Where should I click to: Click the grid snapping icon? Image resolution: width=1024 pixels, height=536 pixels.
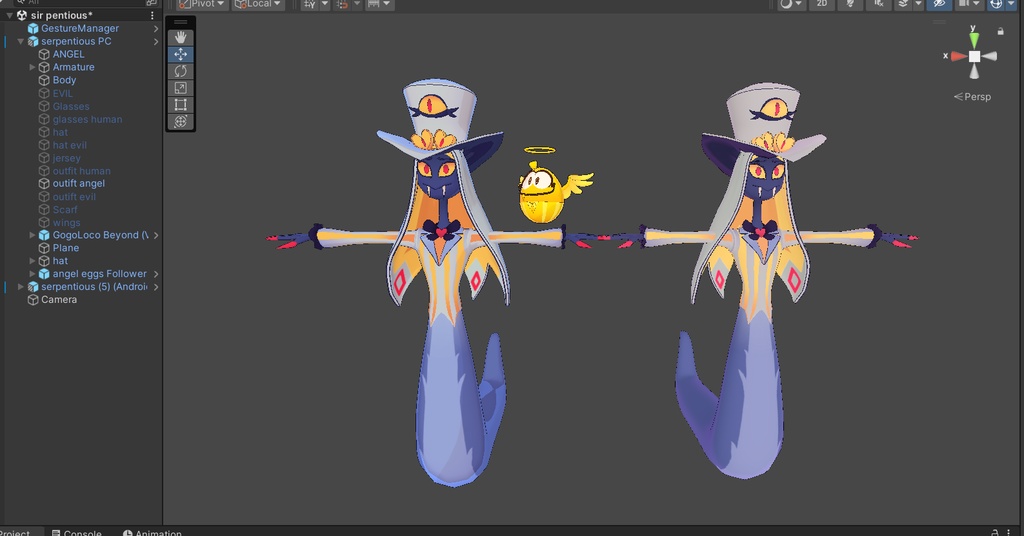point(310,4)
